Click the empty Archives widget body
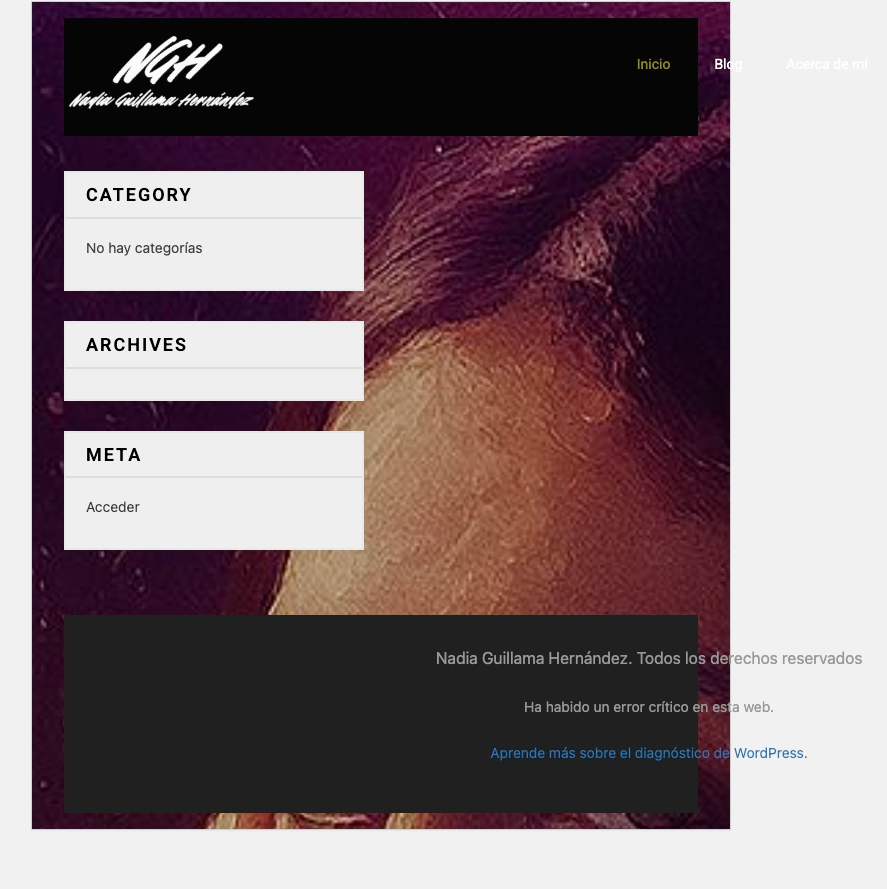Screen dimensions: 887x889 click(x=214, y=384)
